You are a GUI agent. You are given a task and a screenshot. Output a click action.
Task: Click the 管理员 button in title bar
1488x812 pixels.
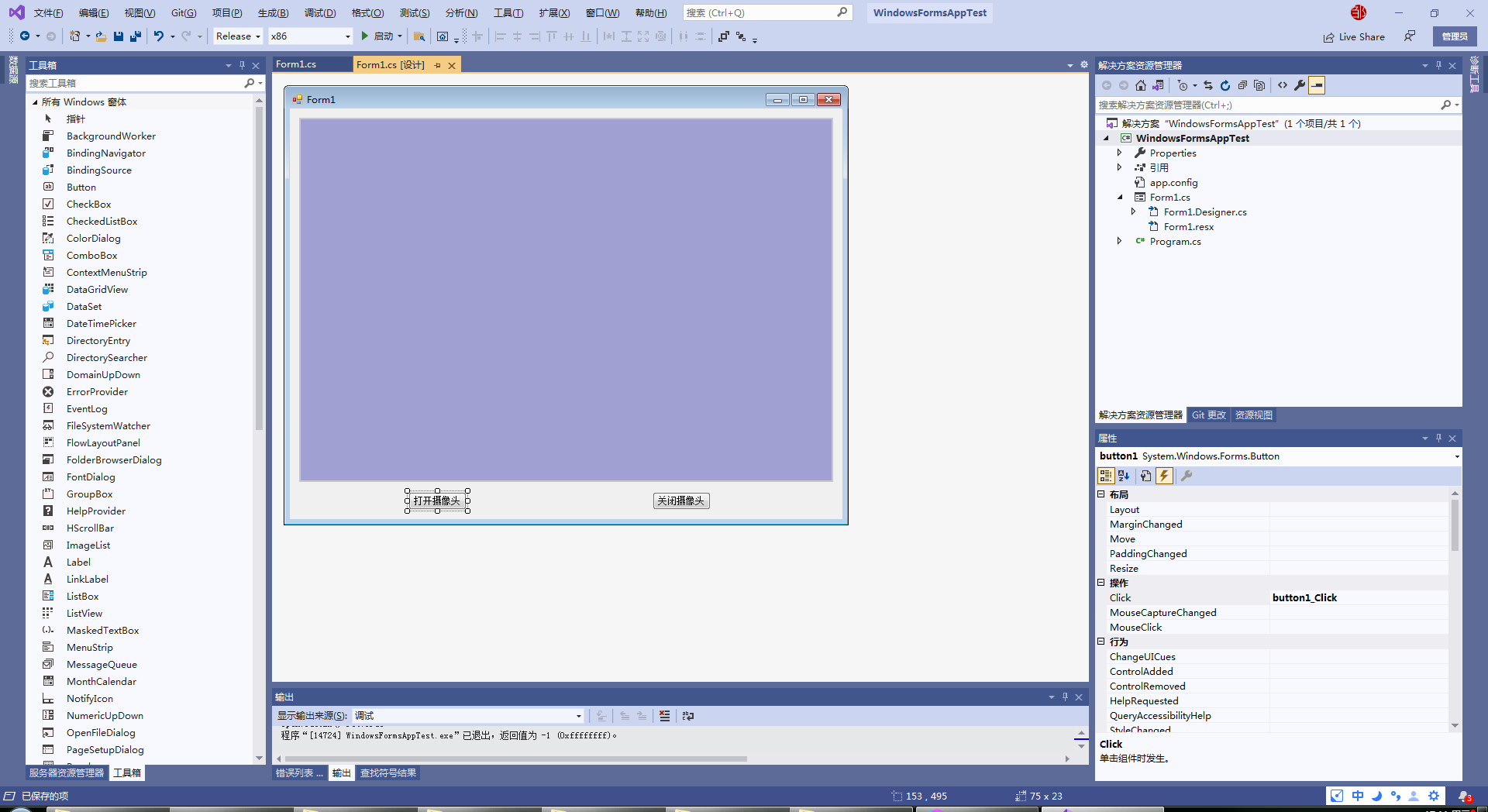pyautogui.click(x=1455, y=36)
